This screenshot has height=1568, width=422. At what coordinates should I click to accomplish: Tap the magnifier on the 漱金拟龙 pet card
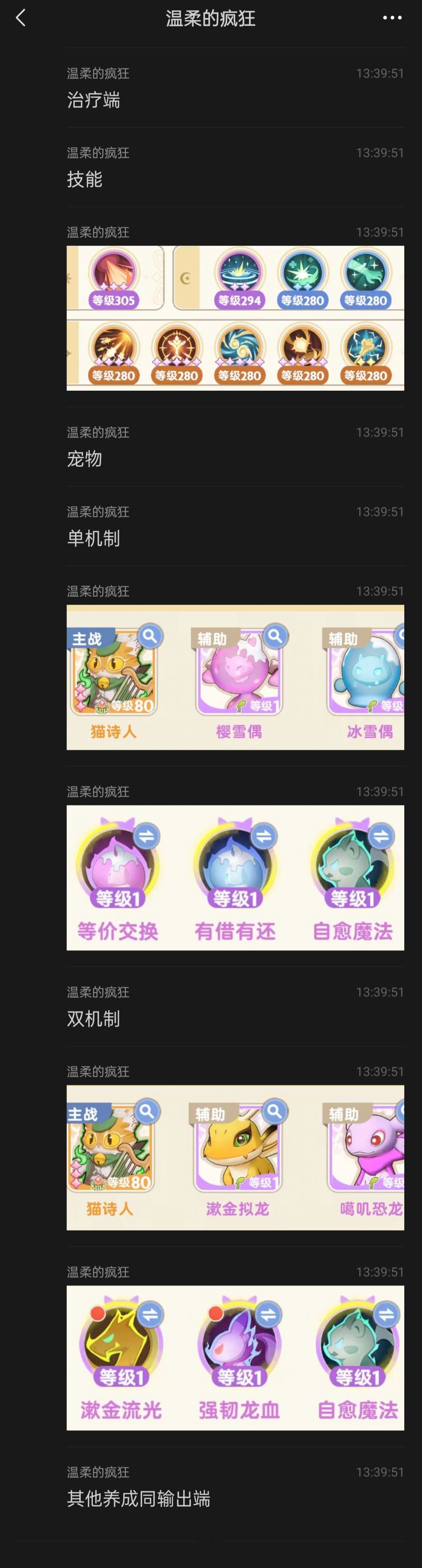(x=274, y=1112)
